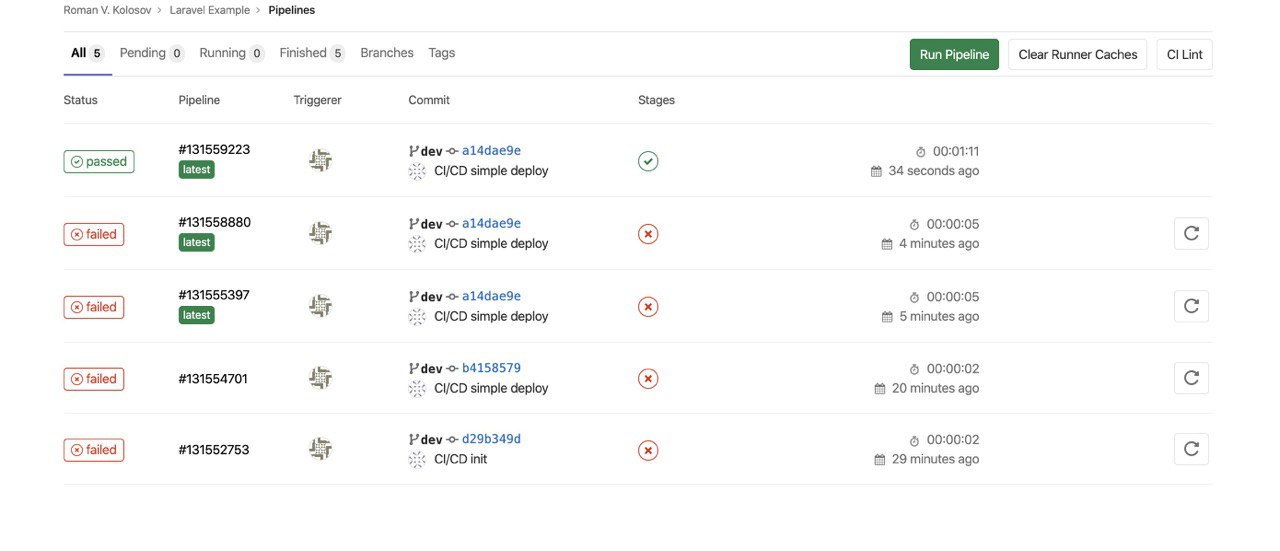Open pipeline #131558880 link
This screenshot has height=551, width=1280.
214,222
